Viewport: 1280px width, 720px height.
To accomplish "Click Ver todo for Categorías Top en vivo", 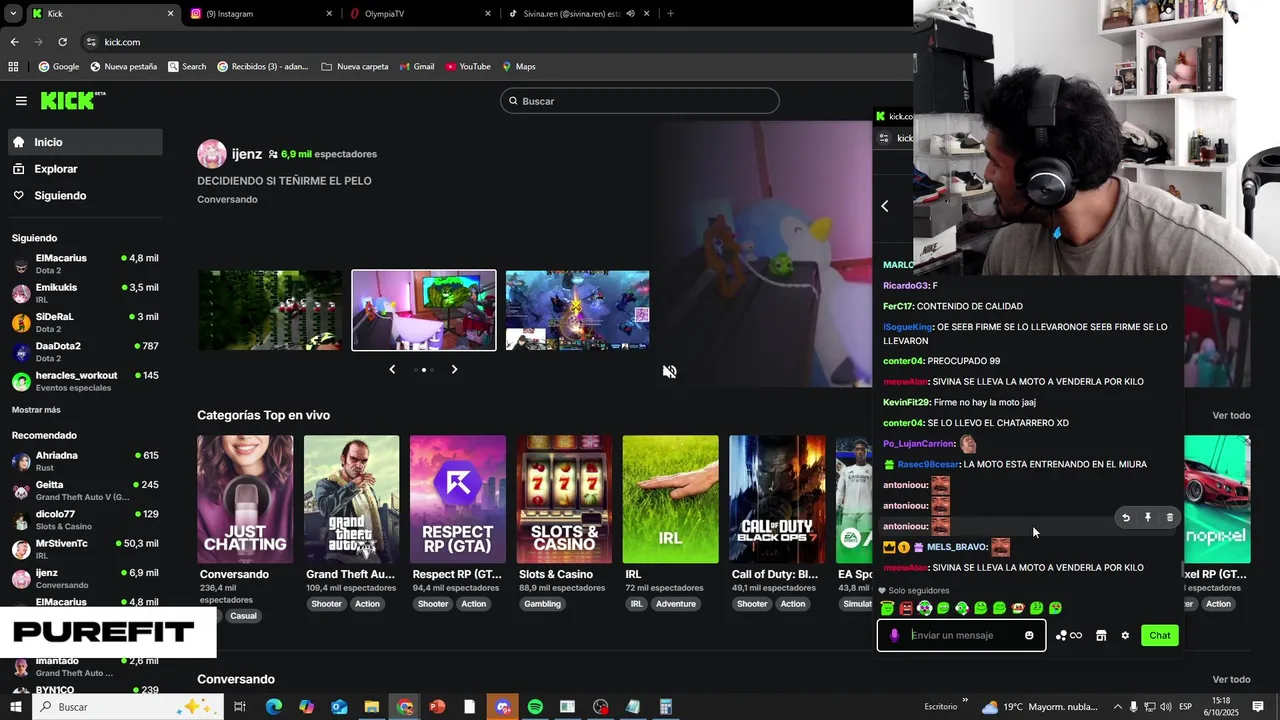I will pos(1231,415).
